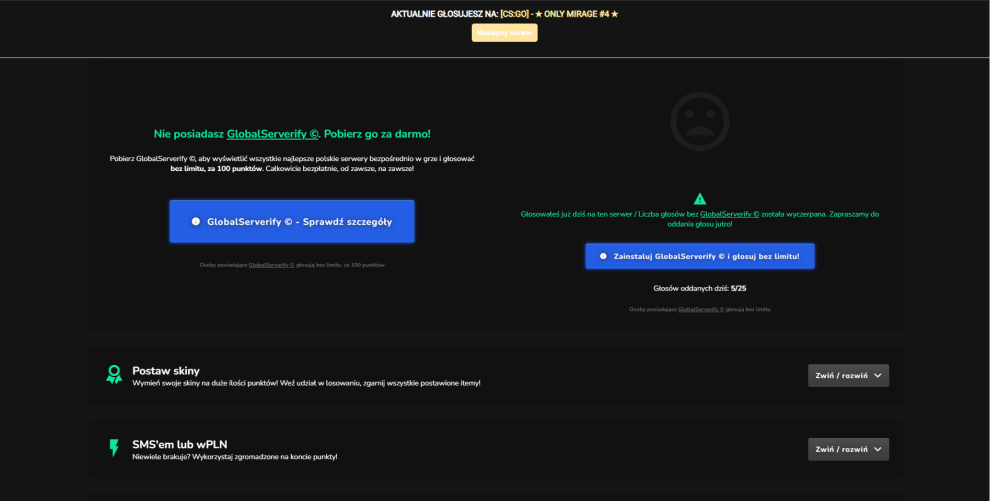Open GlobalServerify © link in vote-limit warning
The image size is (1000, 501).
730,214
